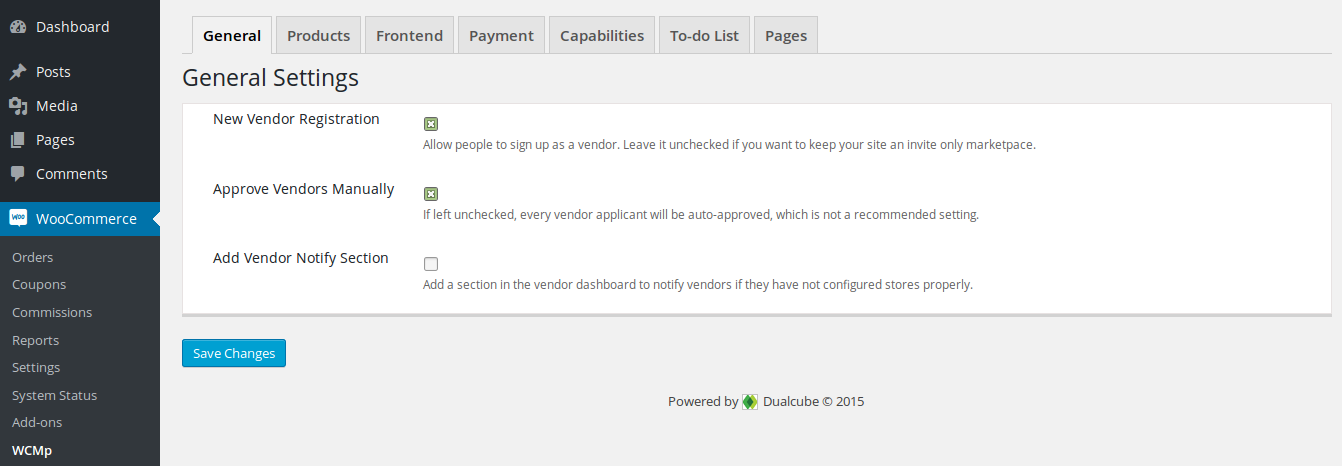Open the Coupons submenu link
The image size is (1342, 466).
click(39, 285)
